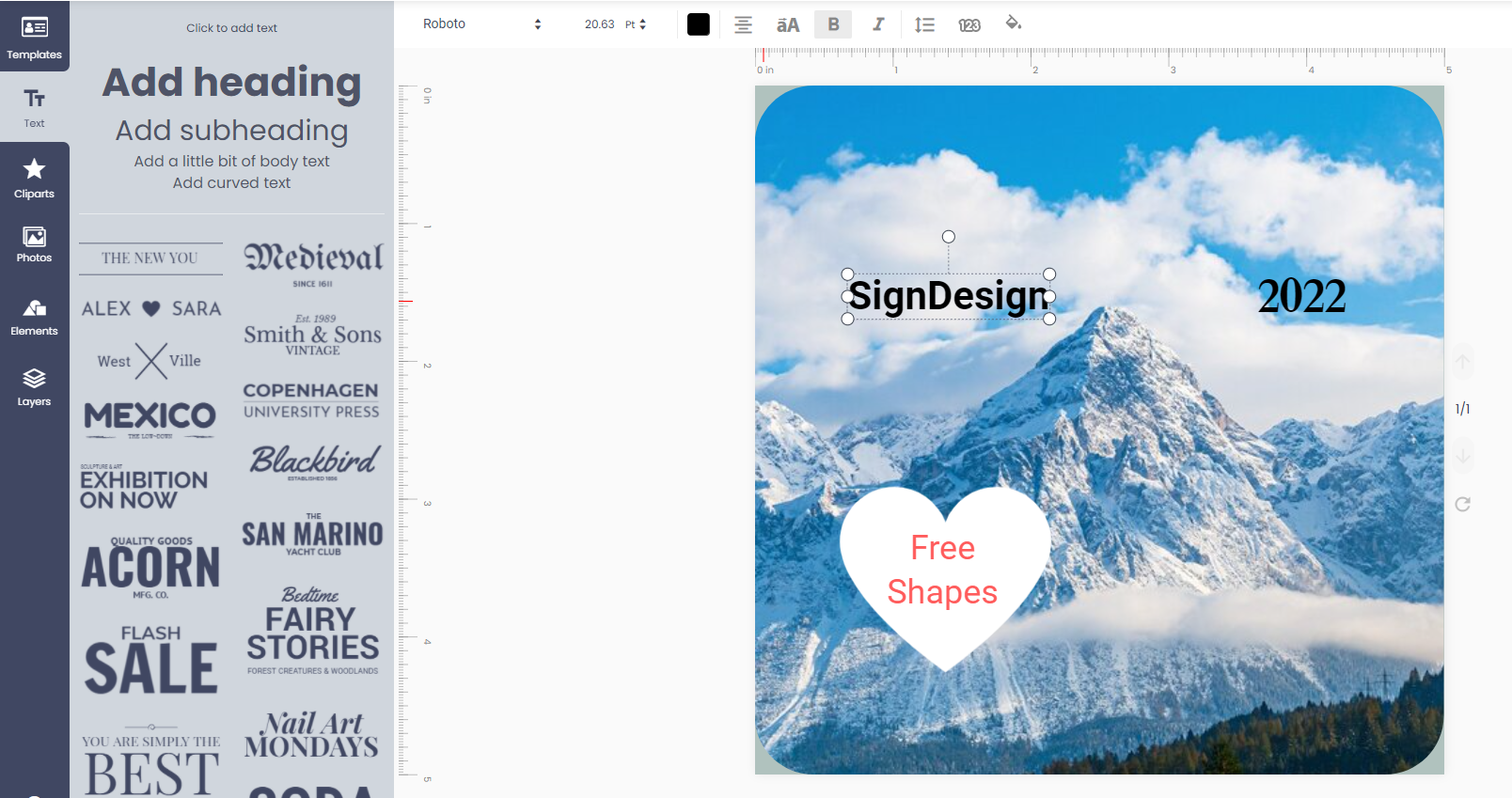
Task: Click the text case (aA) icon
Action: point(788,24)
